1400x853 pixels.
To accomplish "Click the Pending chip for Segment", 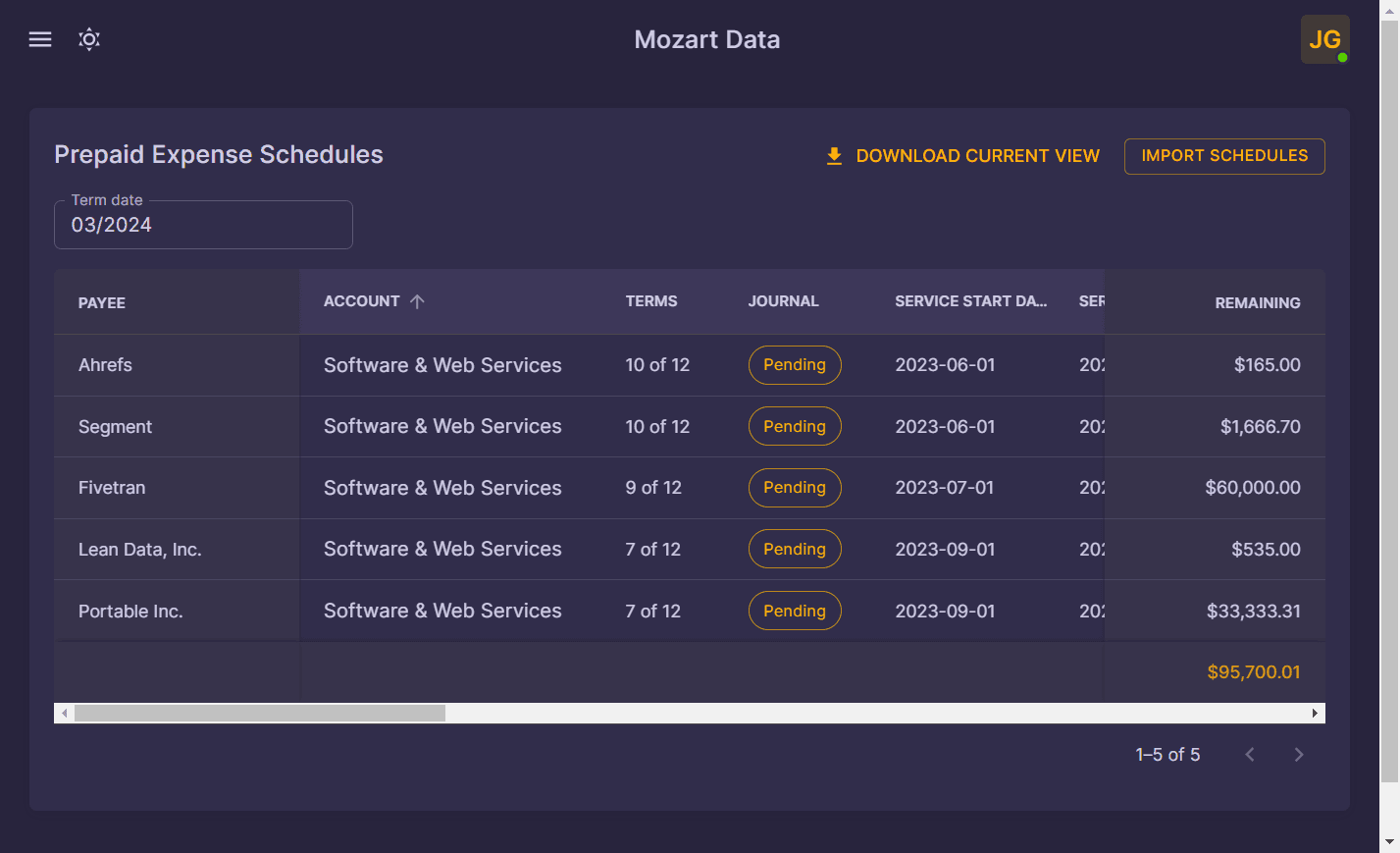I will (x=795, y=426).
